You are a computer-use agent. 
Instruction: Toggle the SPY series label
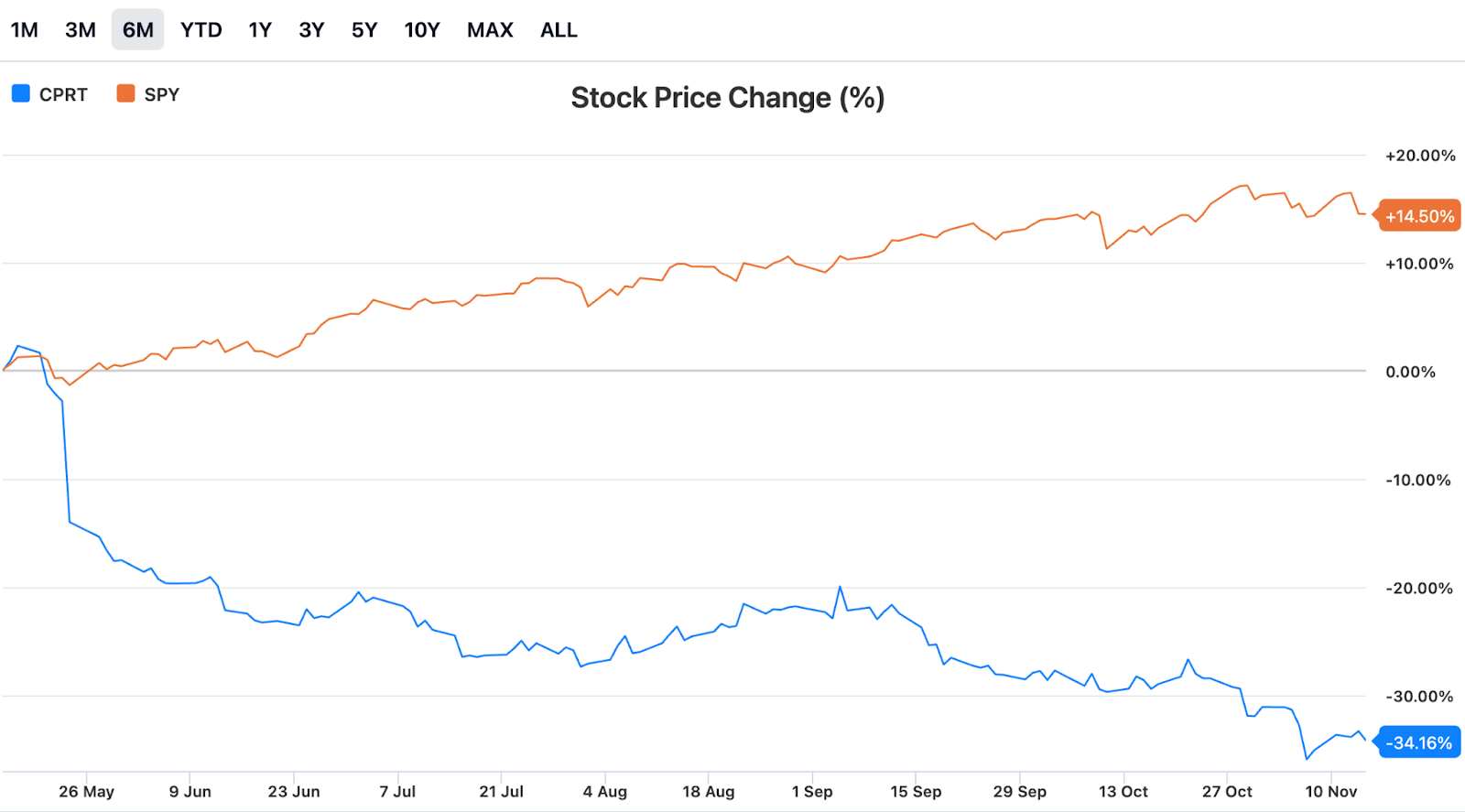[x=162, y=94]
